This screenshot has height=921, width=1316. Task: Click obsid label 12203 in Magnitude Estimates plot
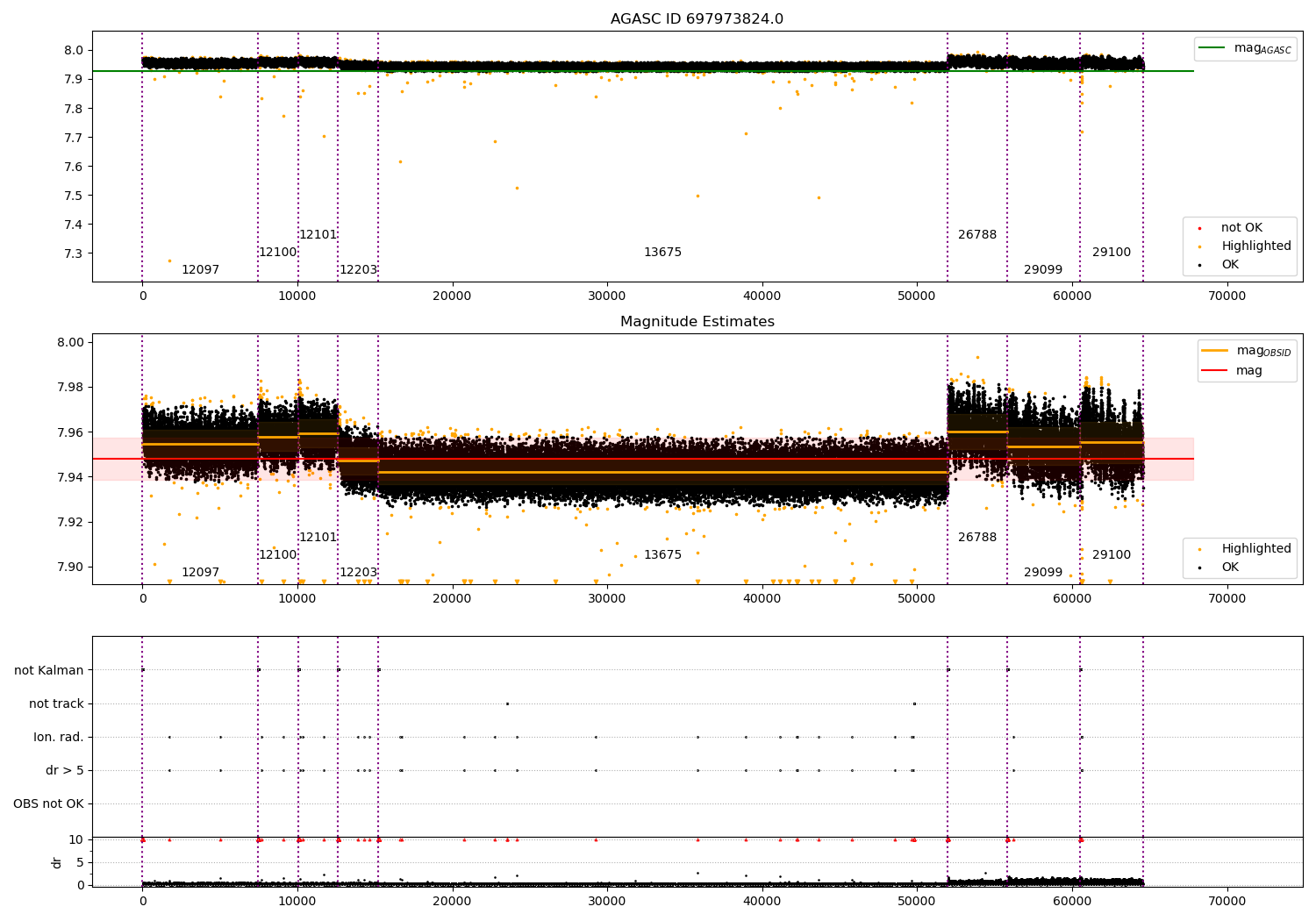[x=358, y=573]
